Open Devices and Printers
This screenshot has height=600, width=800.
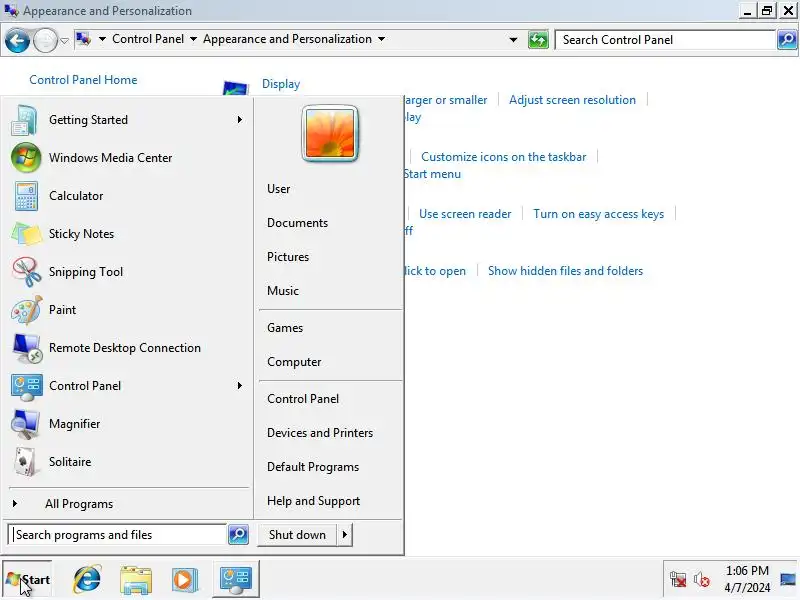pyautogui.click(x=320, y=433)
